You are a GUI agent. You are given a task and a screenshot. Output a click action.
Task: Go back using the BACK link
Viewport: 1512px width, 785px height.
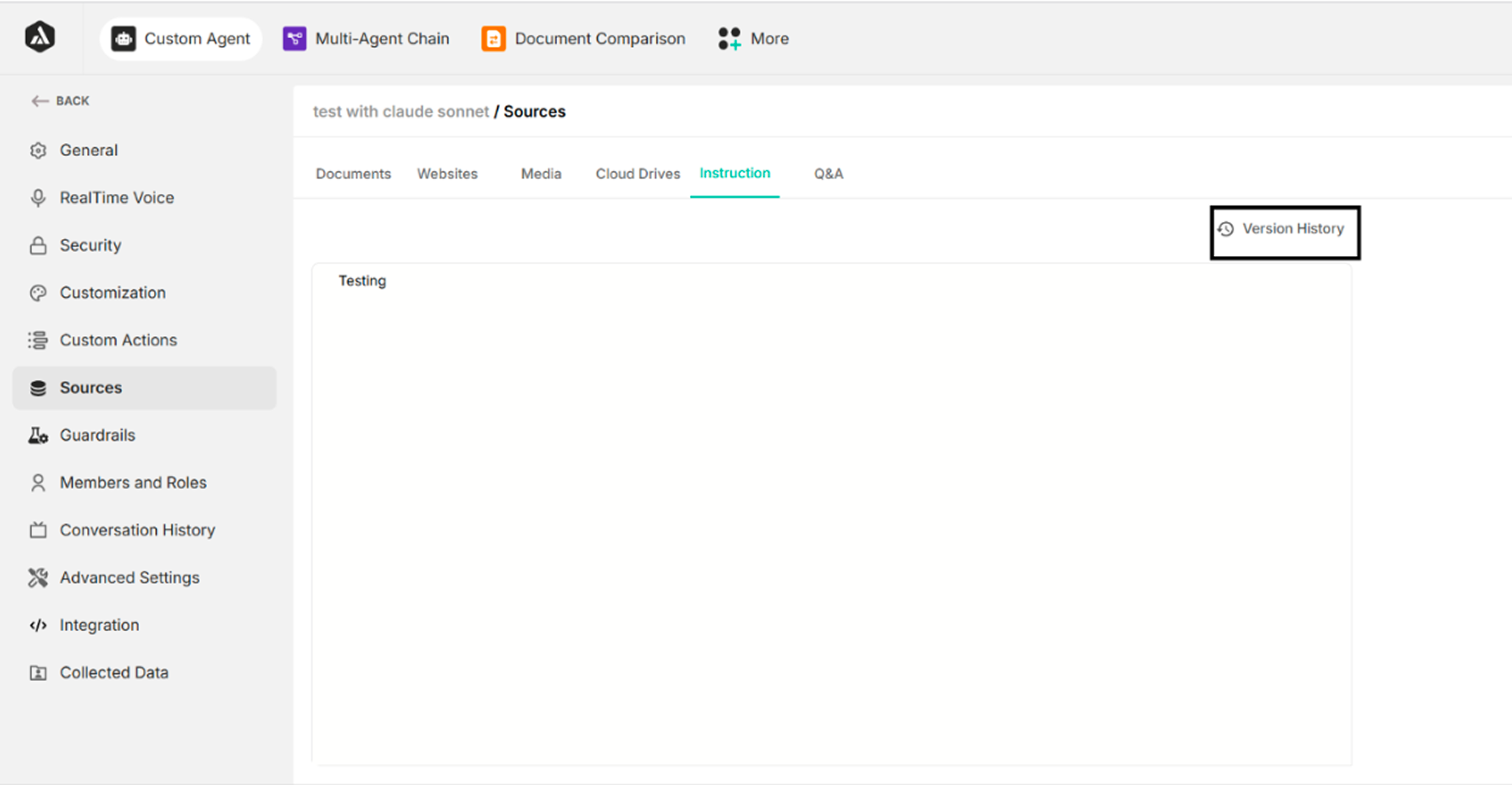pos(61,101)
